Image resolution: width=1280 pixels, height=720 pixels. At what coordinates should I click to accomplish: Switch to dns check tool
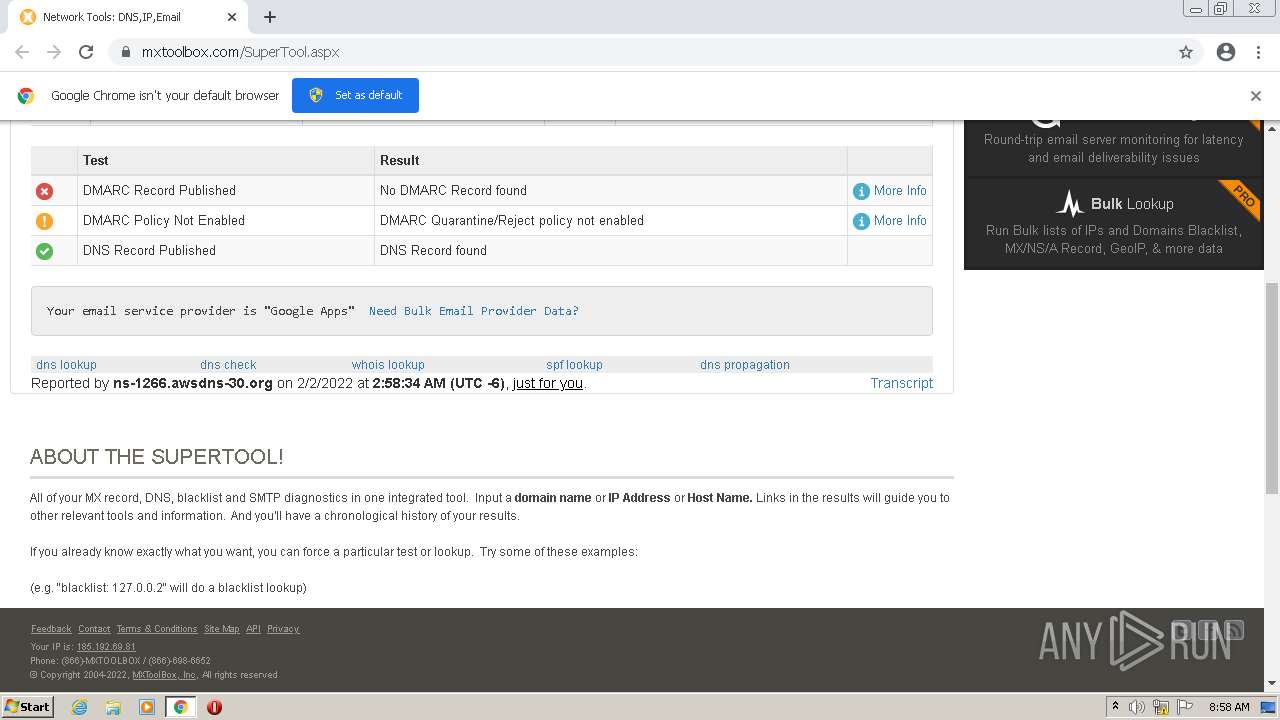tap(228, 365)
